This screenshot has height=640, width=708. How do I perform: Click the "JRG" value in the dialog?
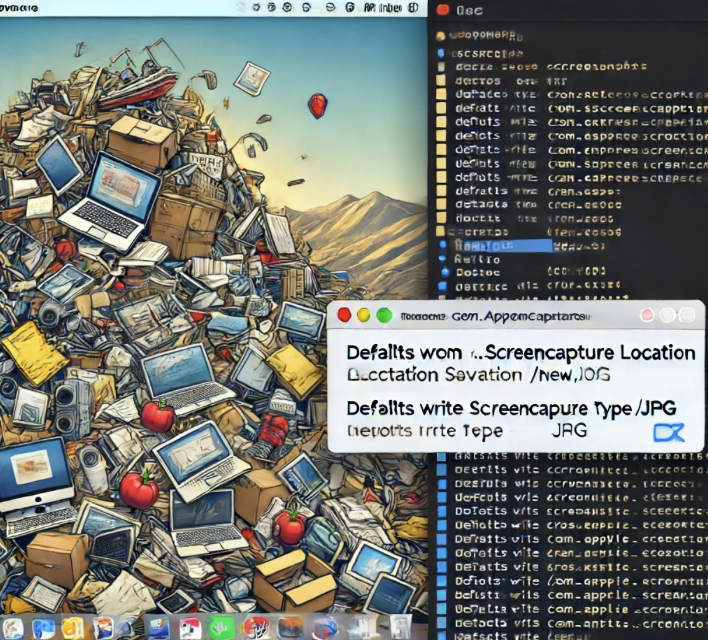(x=569, y=430)
